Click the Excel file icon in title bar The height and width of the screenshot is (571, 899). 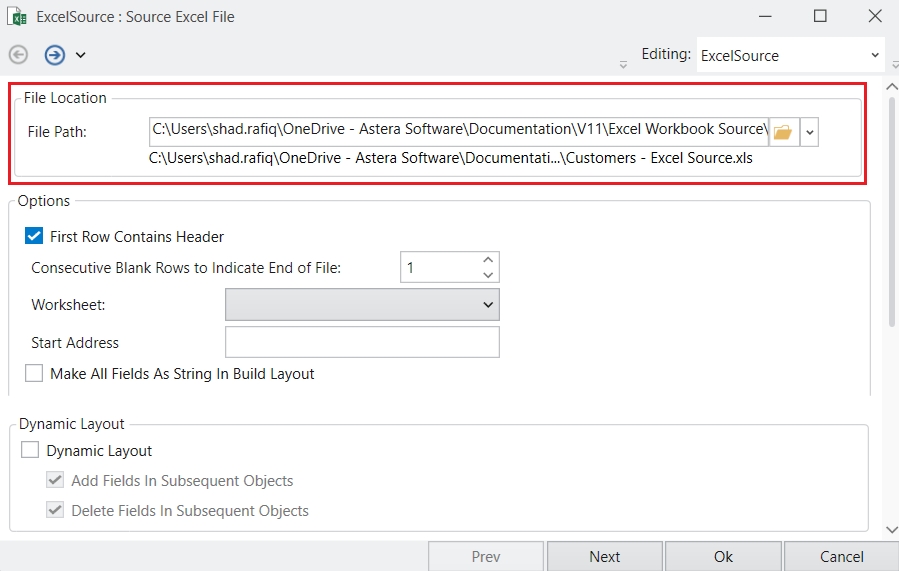17,17
